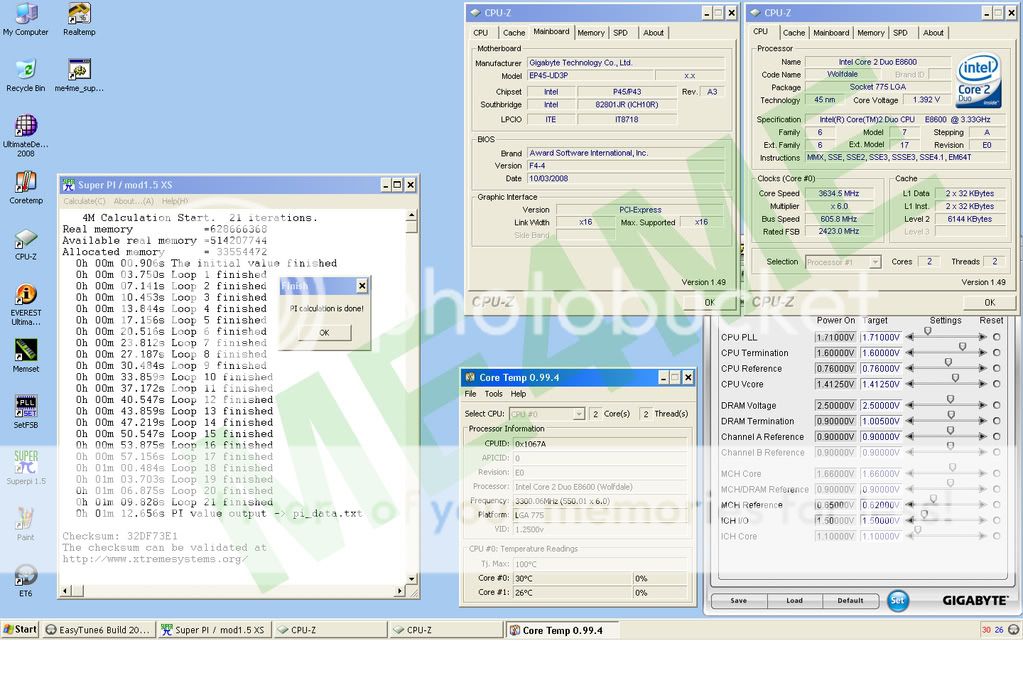Viewport: 1023px width, 678px height.
Task: Select Reset radio for DRAM Voltage
Action: coord(996,405)
